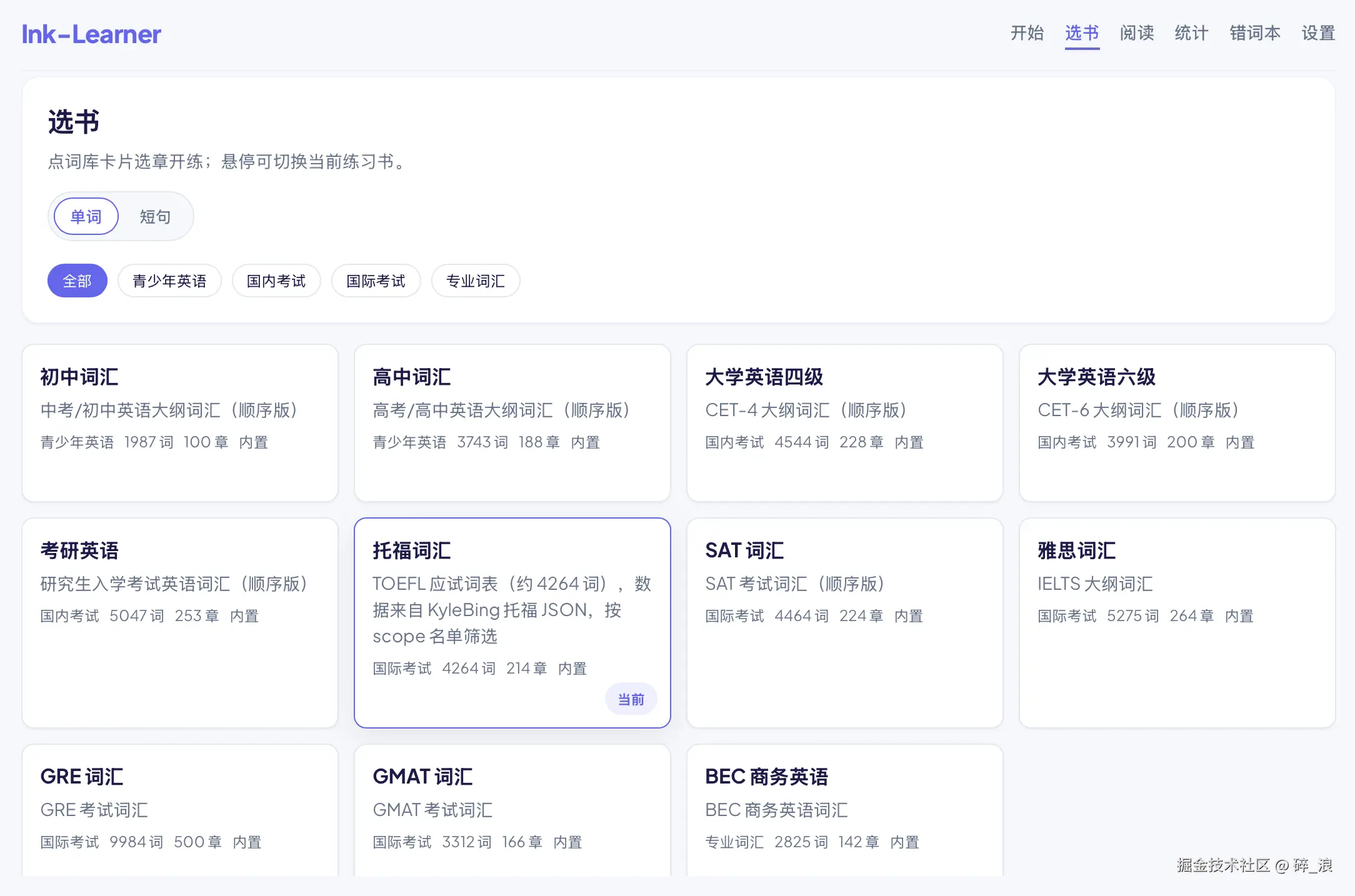Select the 选书 nav tab

1082,33
